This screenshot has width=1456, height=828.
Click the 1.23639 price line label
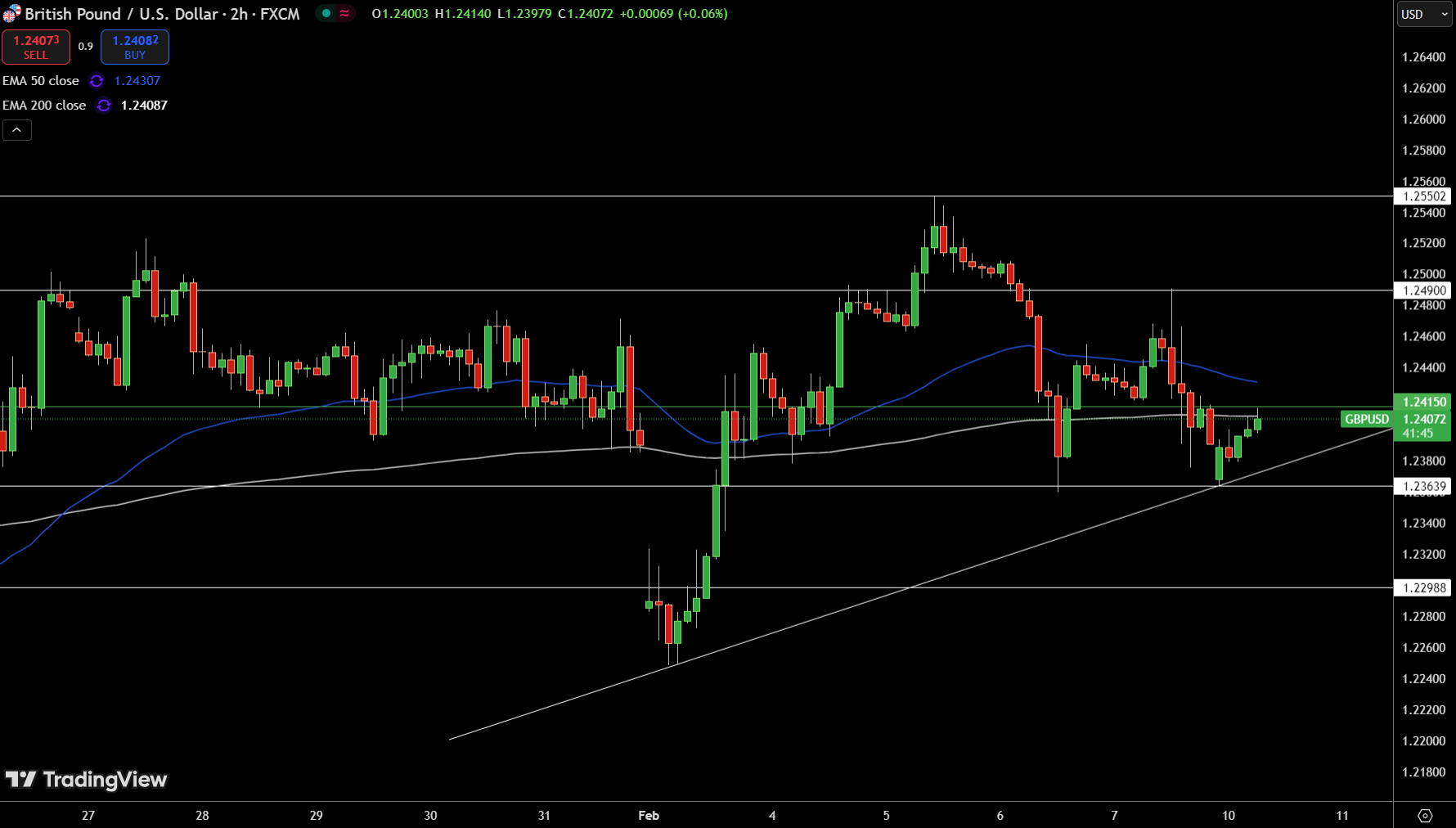[x=1422, y=486]
